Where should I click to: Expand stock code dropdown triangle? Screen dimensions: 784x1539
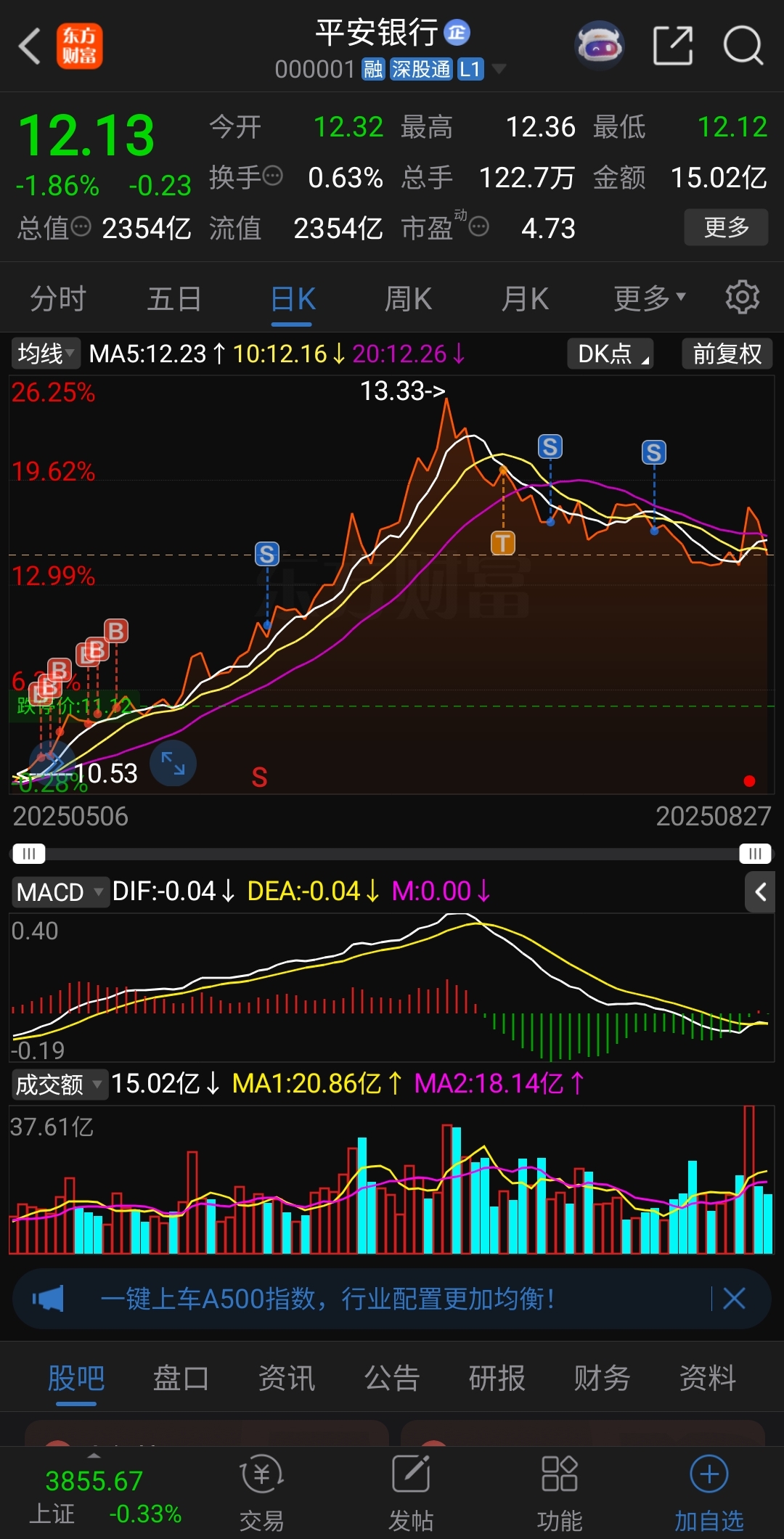click(499, 70)
